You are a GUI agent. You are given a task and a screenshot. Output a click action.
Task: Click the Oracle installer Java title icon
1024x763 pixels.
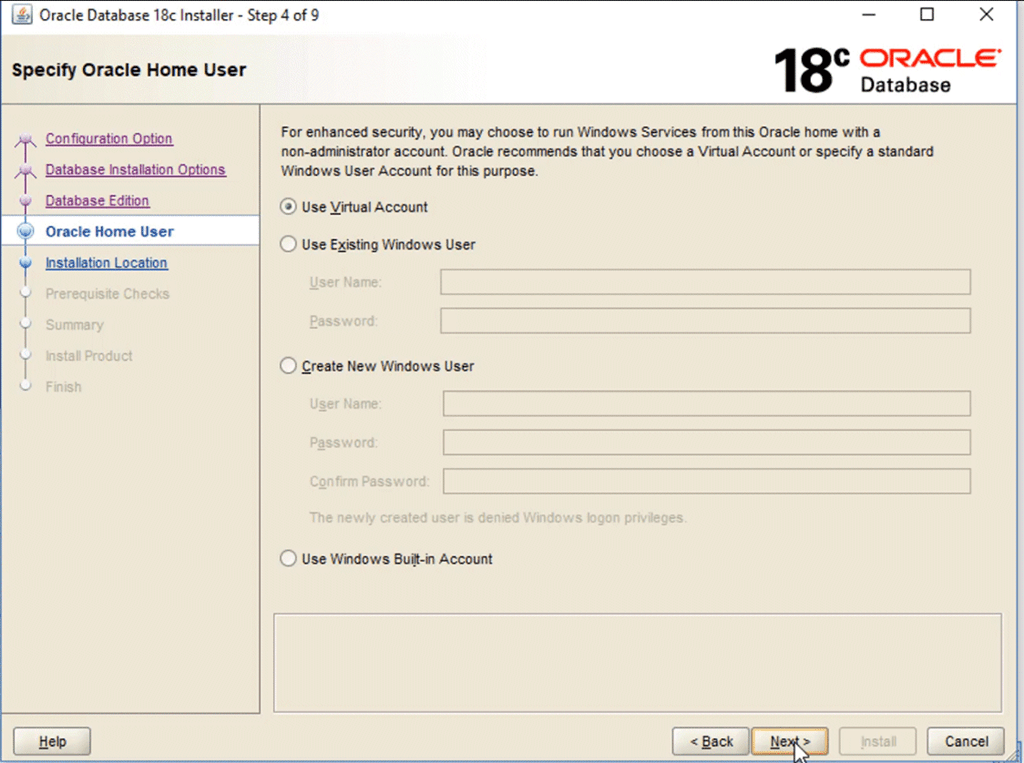pyautogui.click(x=22, y=15)
